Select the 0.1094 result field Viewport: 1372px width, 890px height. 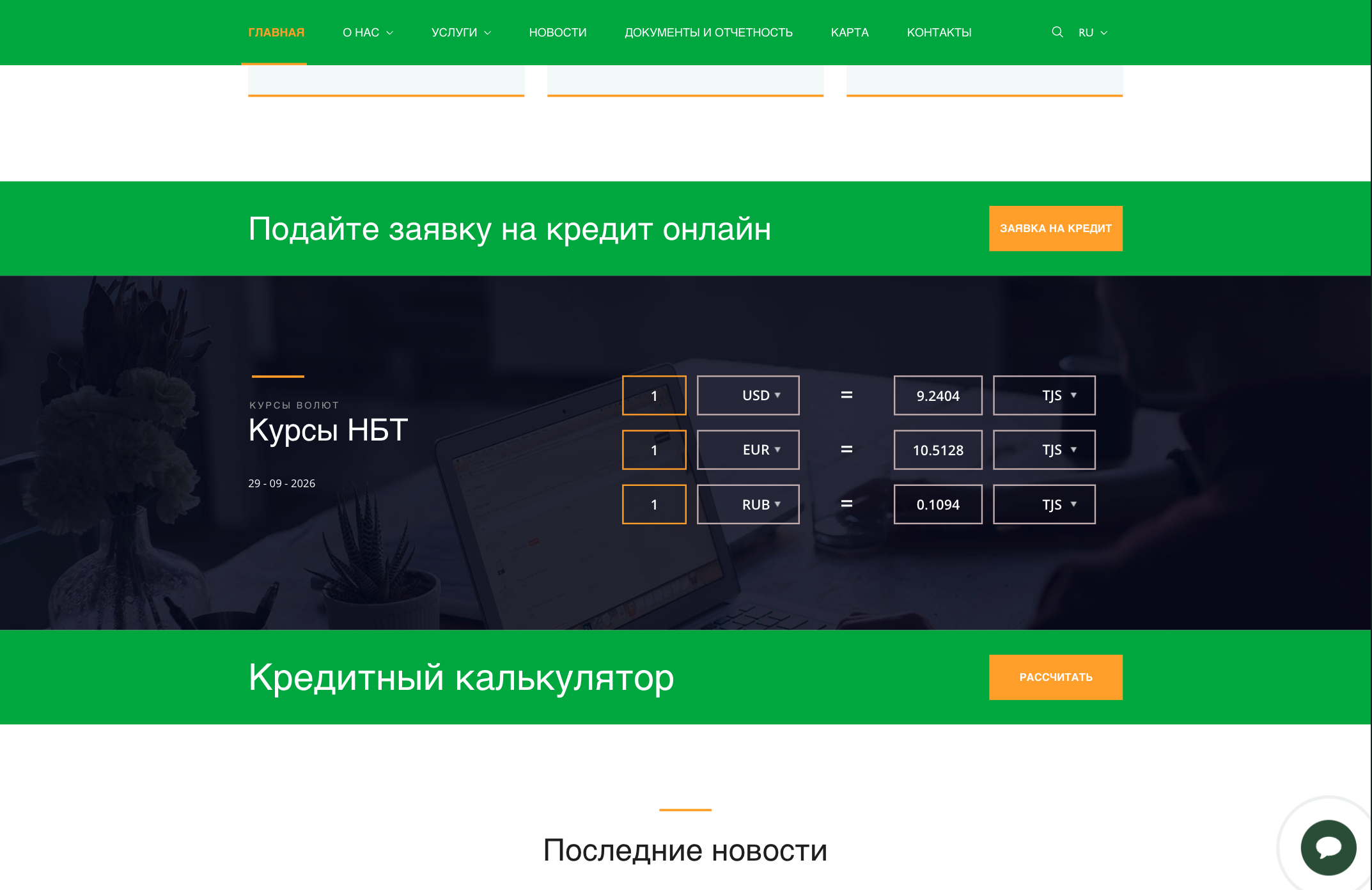(x=938, y=504)
